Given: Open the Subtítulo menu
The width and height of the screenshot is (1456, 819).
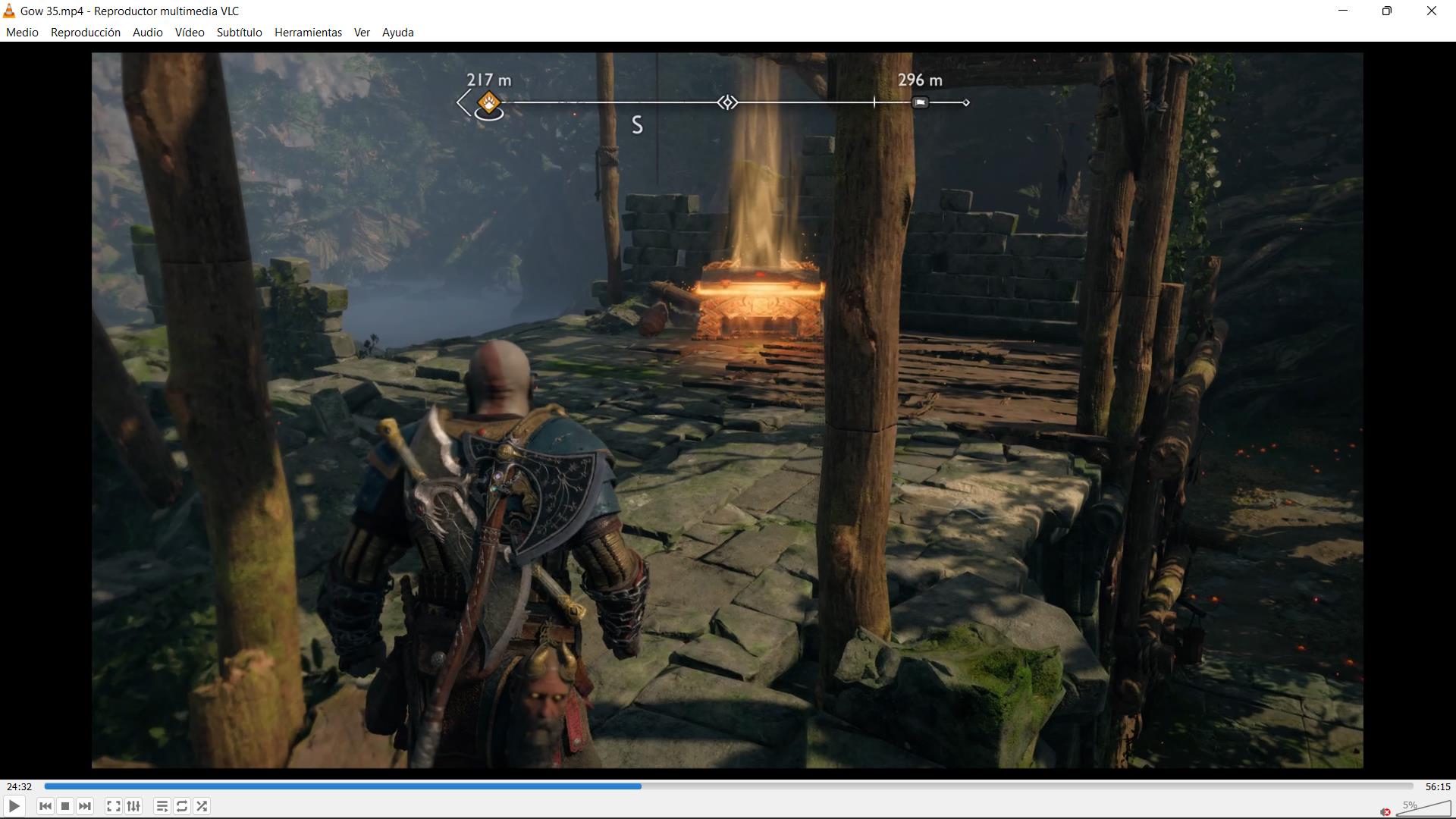Looking at the screenshot, I should [x=240, y=33].
